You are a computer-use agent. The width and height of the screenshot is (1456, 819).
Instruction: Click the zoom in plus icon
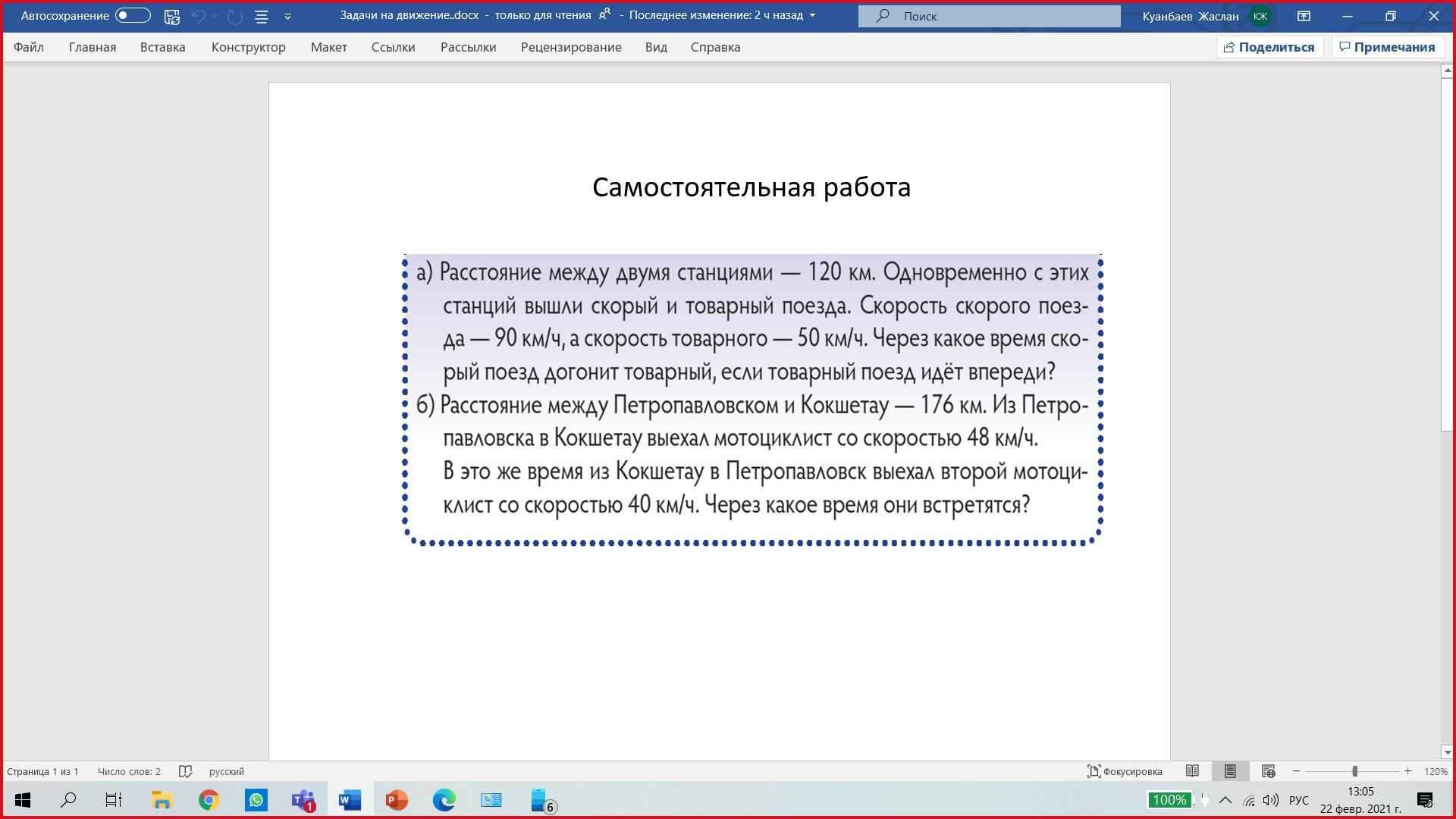[1407, 771]
